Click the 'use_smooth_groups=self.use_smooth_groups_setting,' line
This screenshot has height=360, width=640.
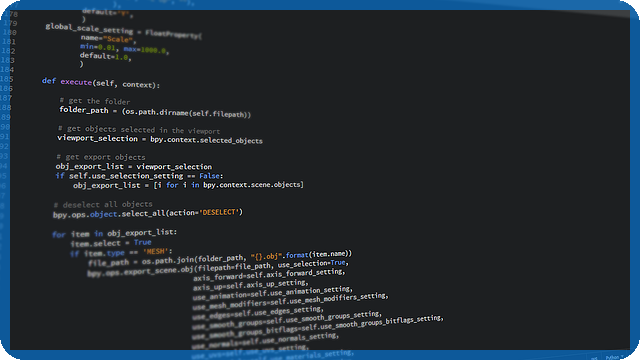(x=287, y=320)
